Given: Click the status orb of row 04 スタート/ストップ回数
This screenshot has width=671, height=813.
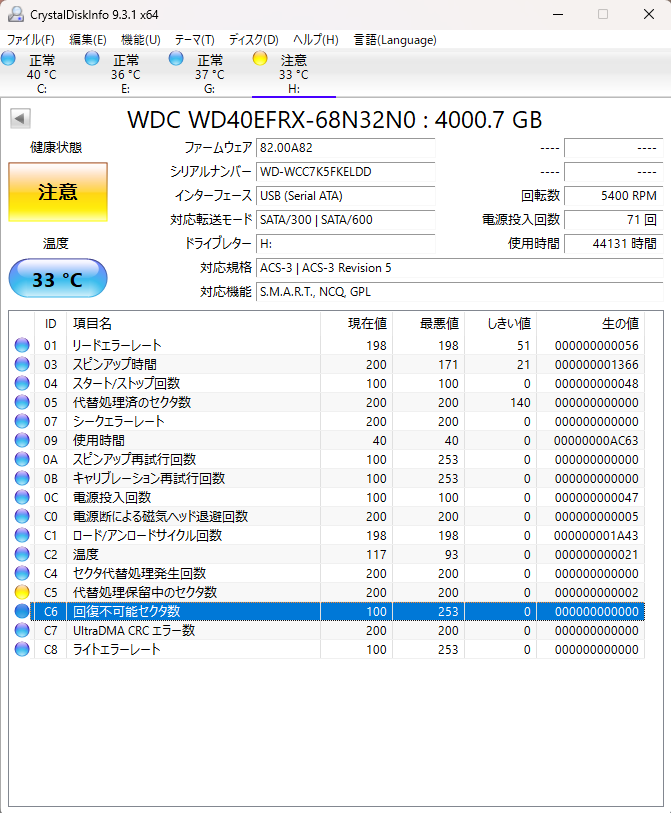Looking at the screenshot, I should point(22,383).
